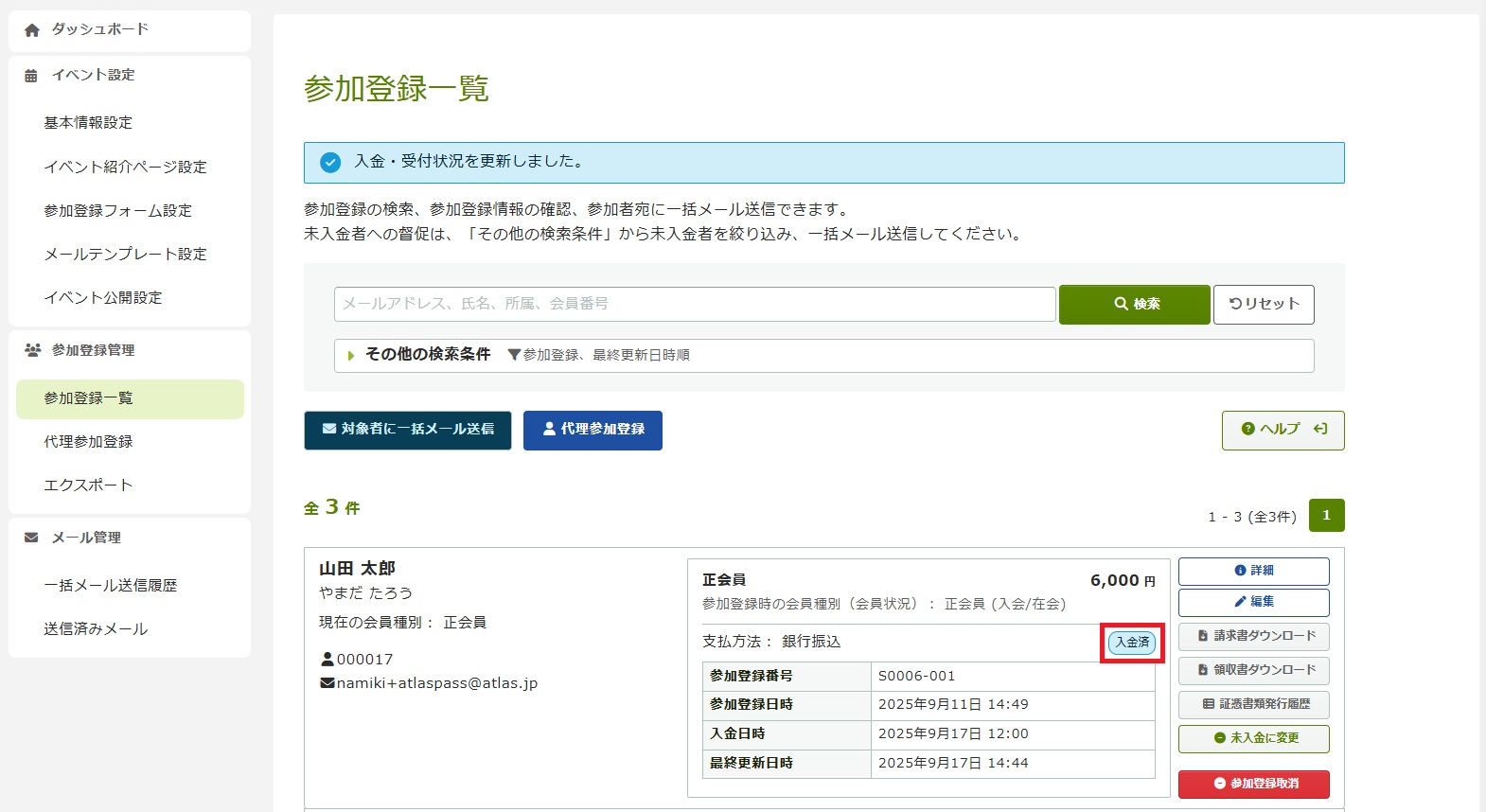Click the envelope icon next to namiki email
The width and height of the screenshot is (1486, 812).
327,683
